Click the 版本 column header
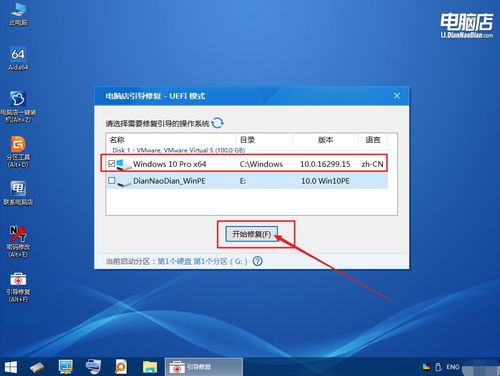 (x=325, y=140)
